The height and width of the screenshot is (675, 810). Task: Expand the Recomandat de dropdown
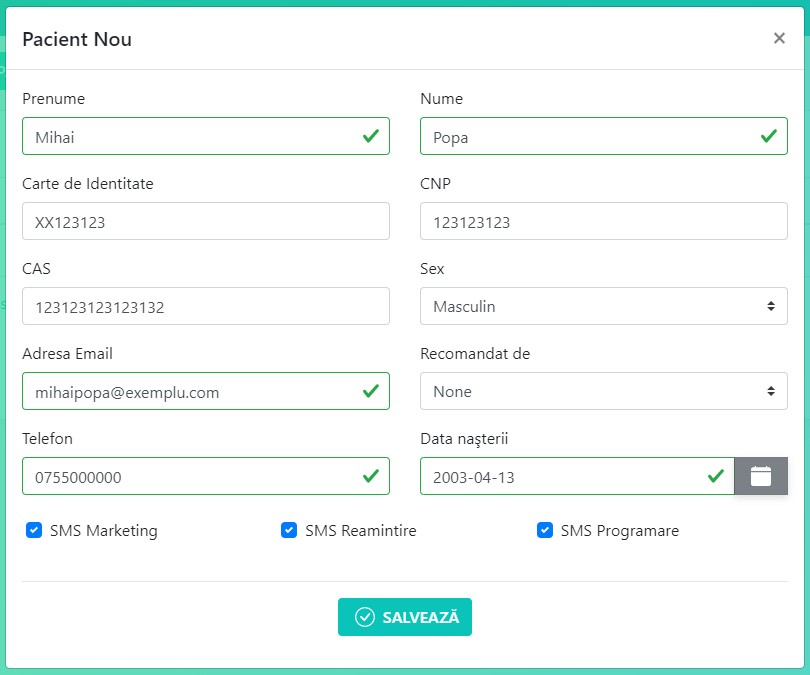coord(603,391)
